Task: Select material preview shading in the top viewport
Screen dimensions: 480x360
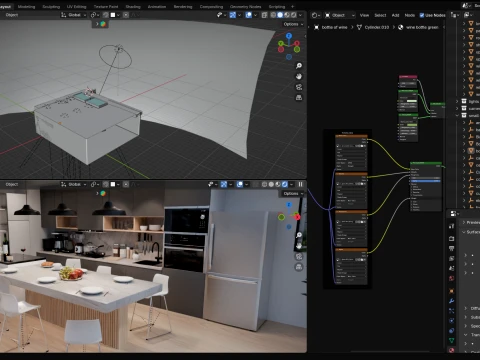Action: [287, 15]
